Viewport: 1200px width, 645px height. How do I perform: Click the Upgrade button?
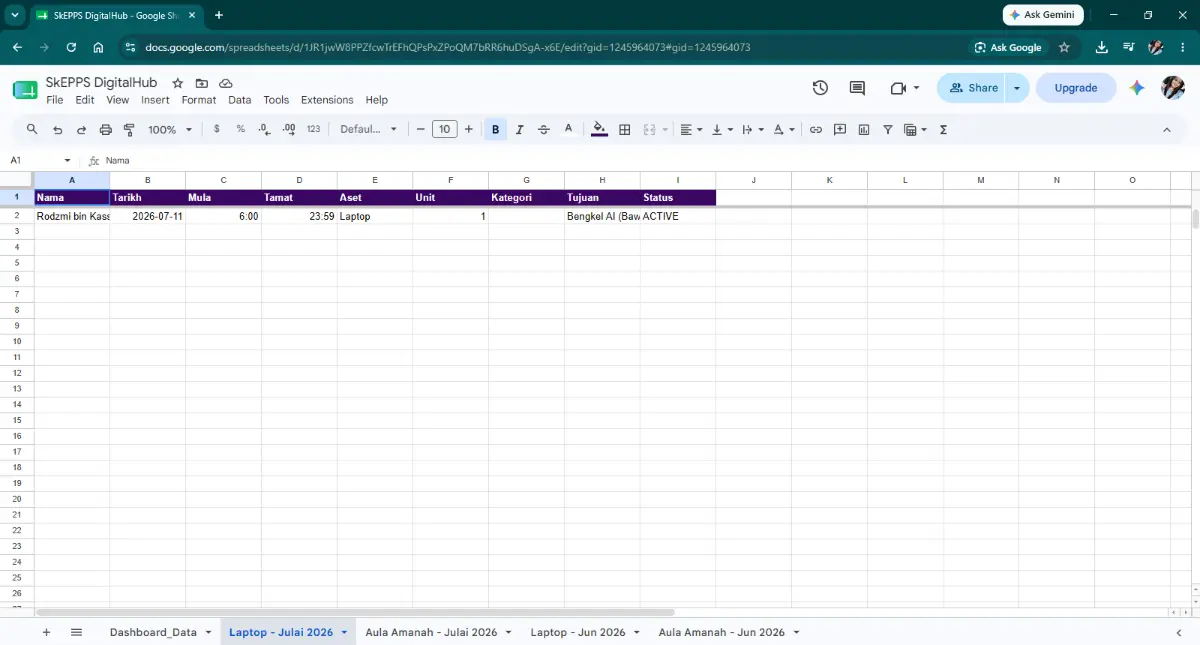tap(1076, 88)
